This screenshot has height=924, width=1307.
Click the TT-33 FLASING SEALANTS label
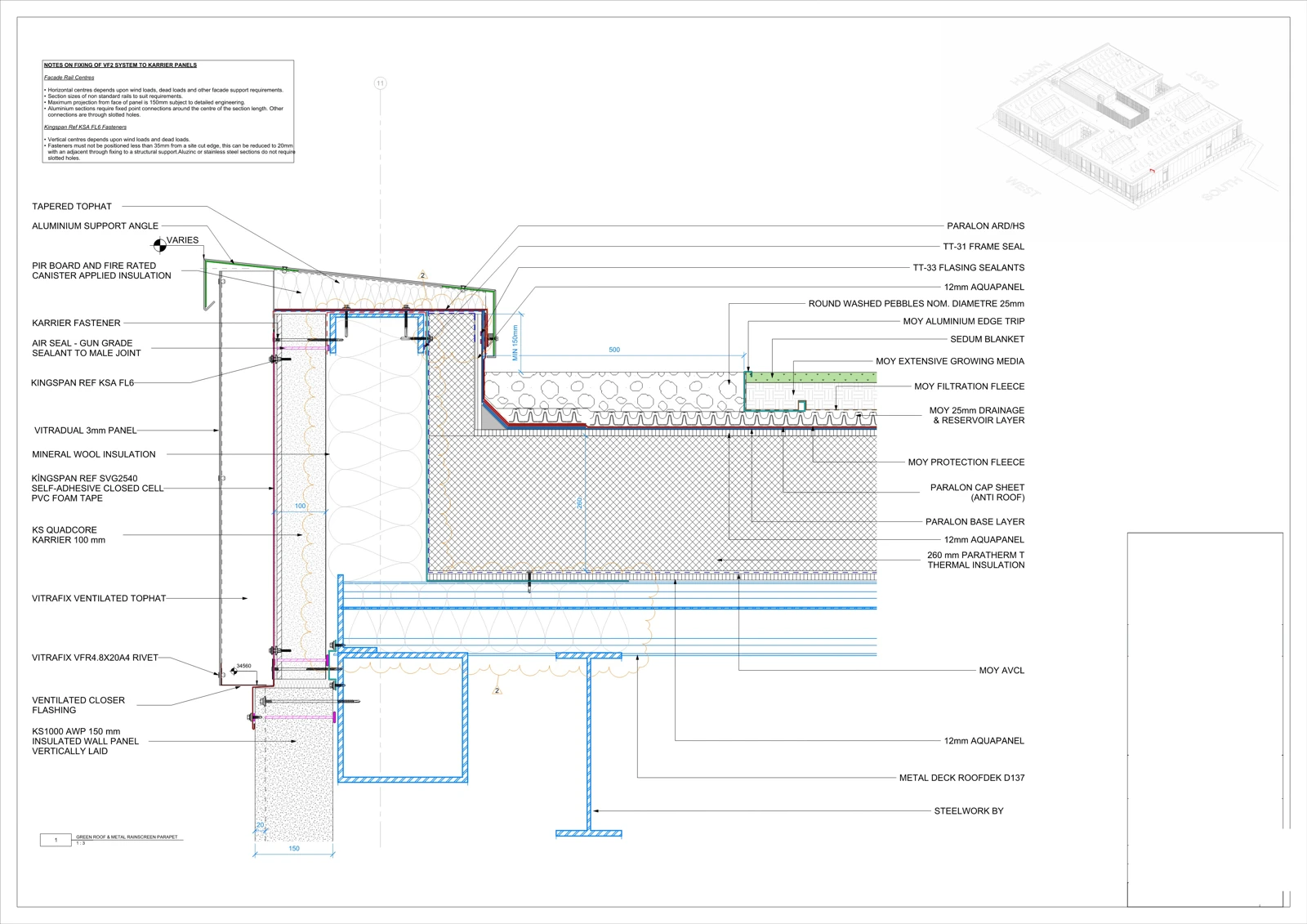tap(968, 268)
